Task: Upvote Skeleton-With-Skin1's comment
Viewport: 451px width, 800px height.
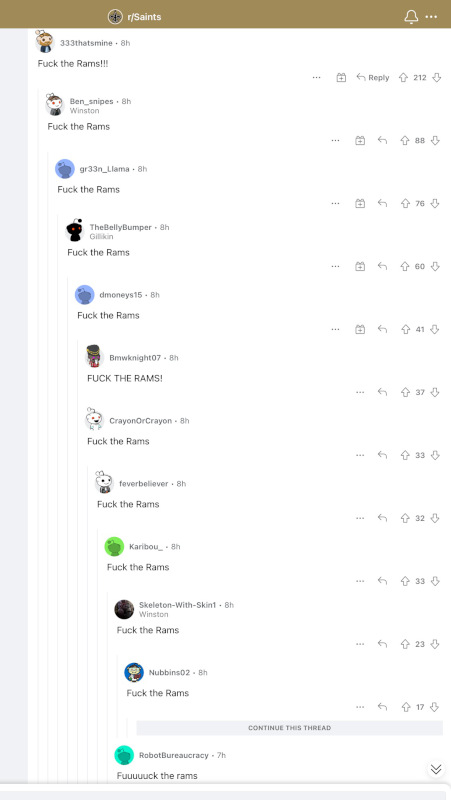Action: tap(405, 644)
